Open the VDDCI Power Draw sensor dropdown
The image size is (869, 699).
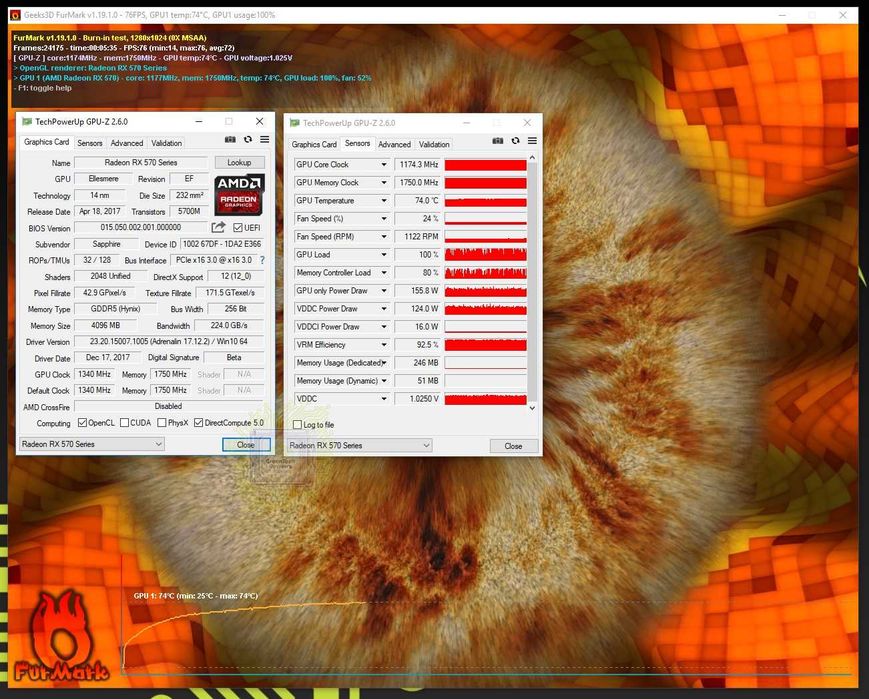pos(384,326)
